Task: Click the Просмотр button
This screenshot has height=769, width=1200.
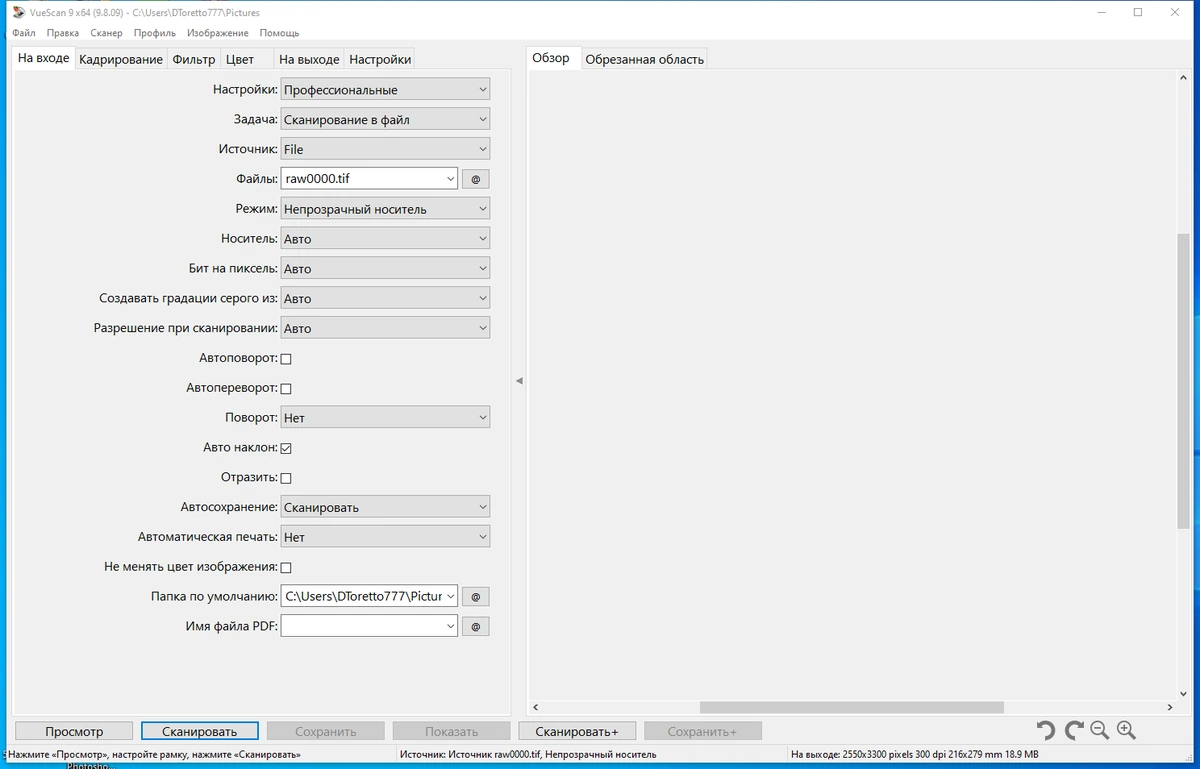Action: click(74, 731)
